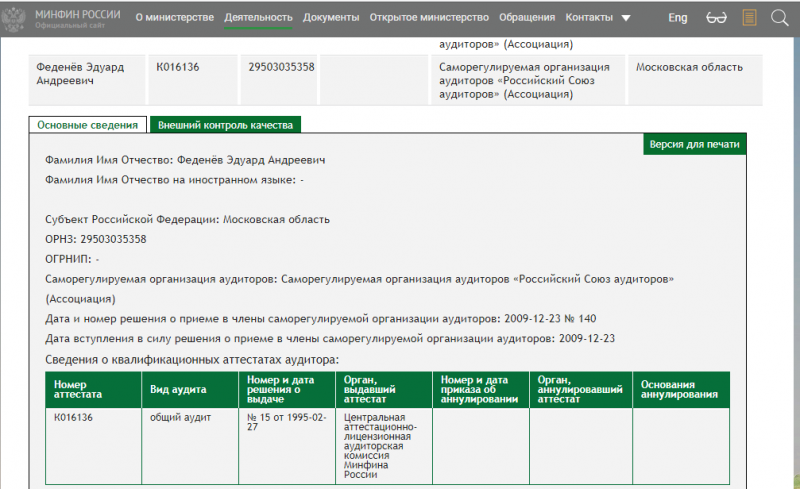
Task: Click decision date line 2009-12-23 № 140
Action: point(320,319)
